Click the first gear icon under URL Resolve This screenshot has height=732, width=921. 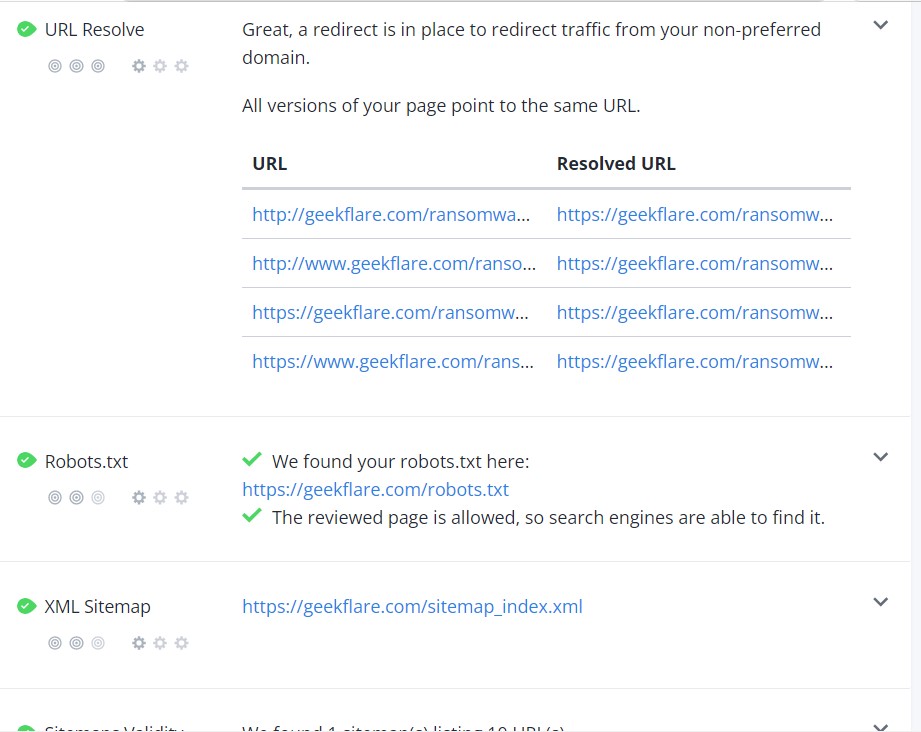tap(139, 66)
